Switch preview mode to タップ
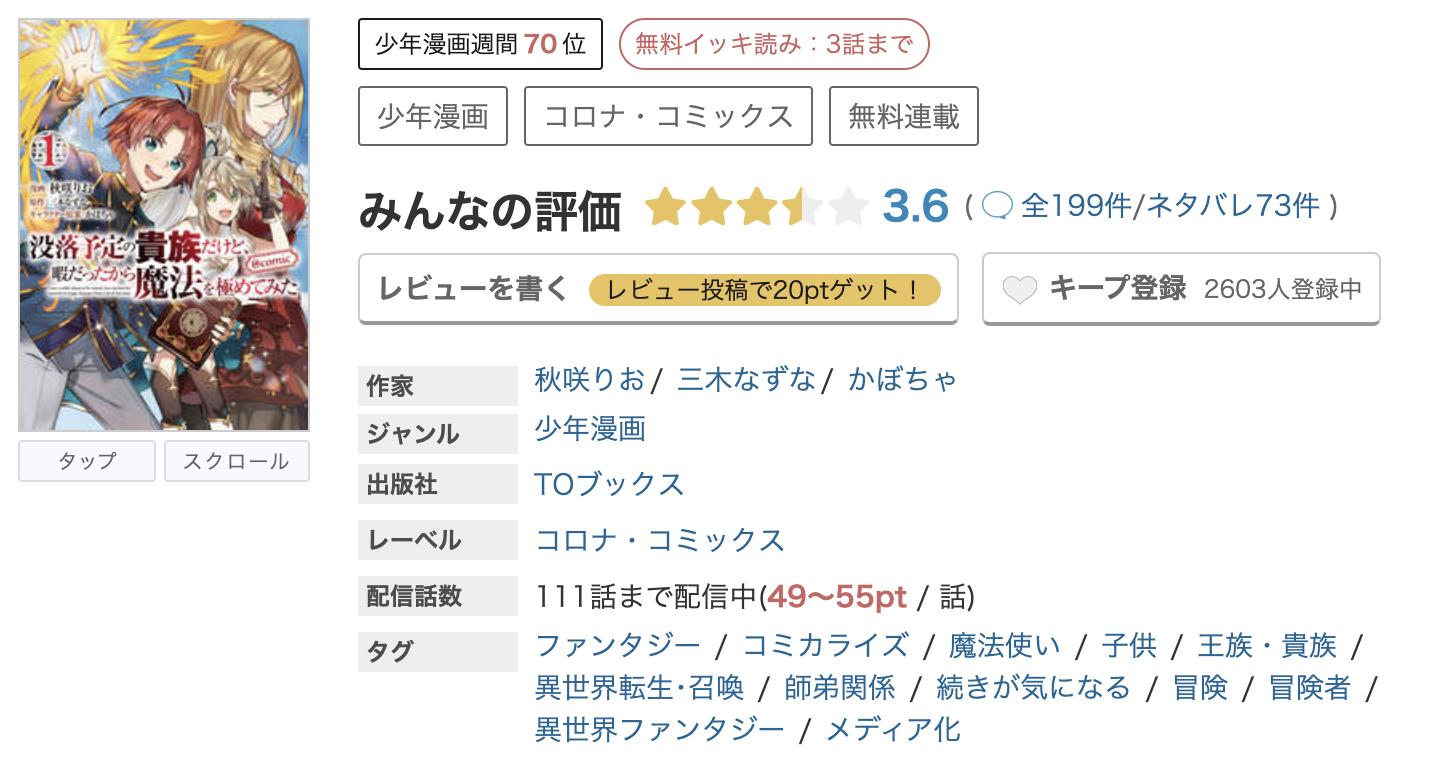This screenshot has height=764, width=1432. pos(86,461)
